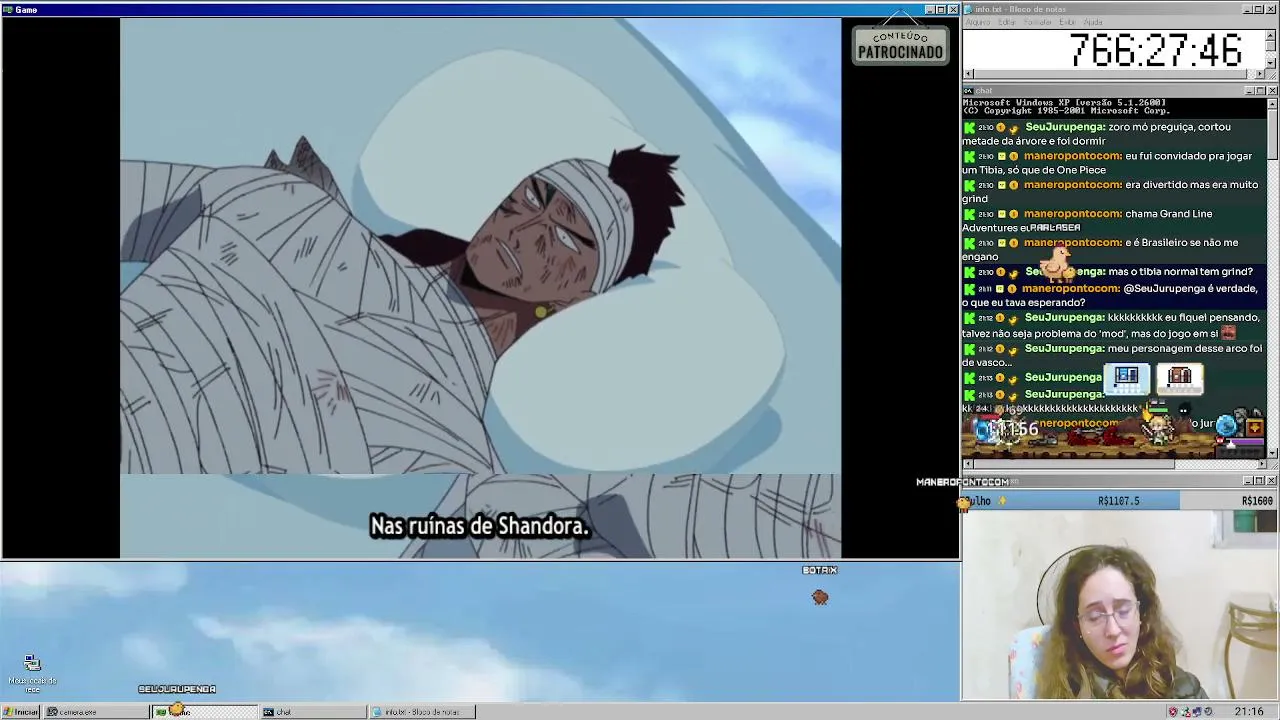Click the scroll right arrow in Notepad

1261,74
